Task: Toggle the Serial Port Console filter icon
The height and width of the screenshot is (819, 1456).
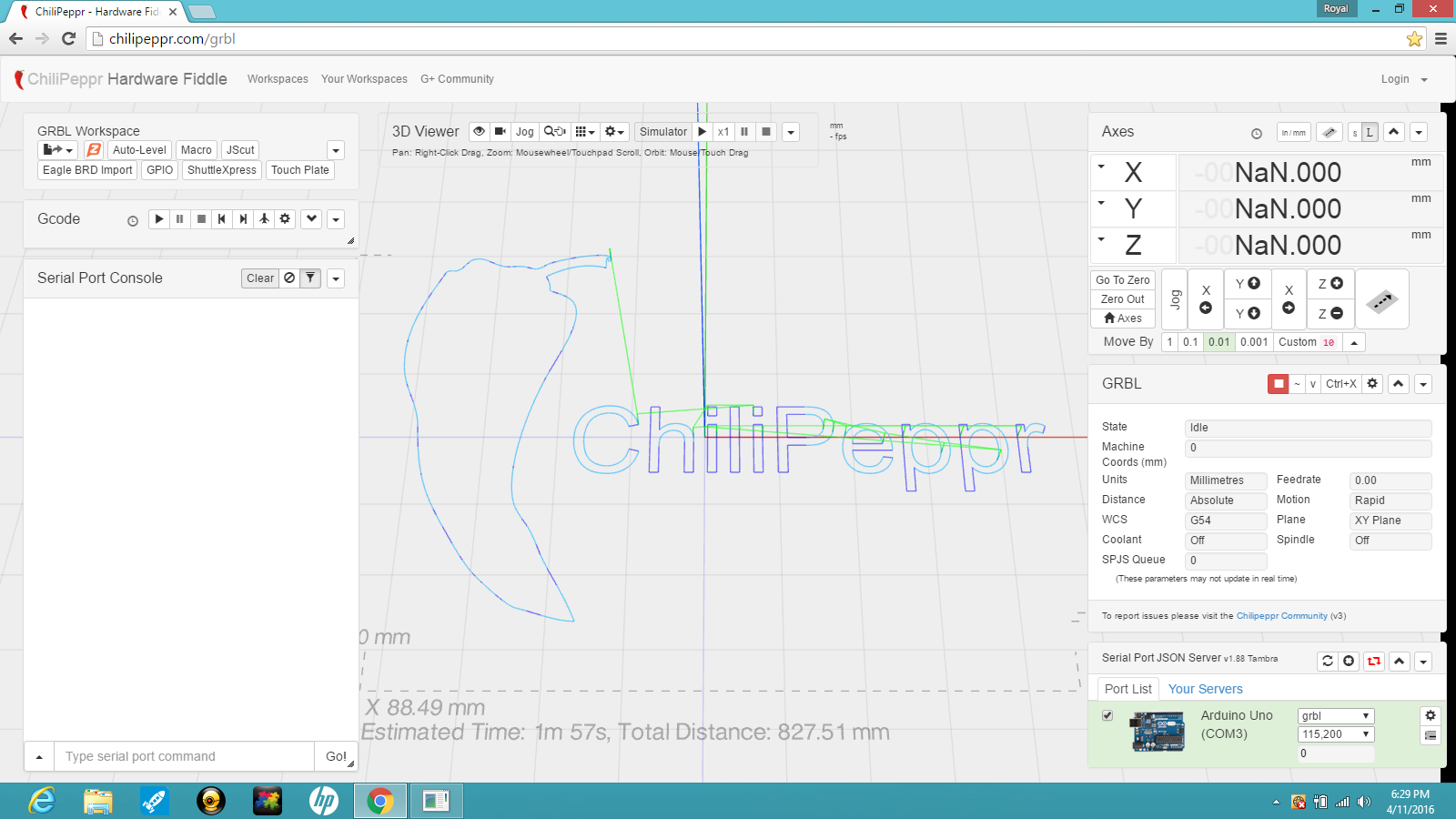Action: click(x=310, y=278)
